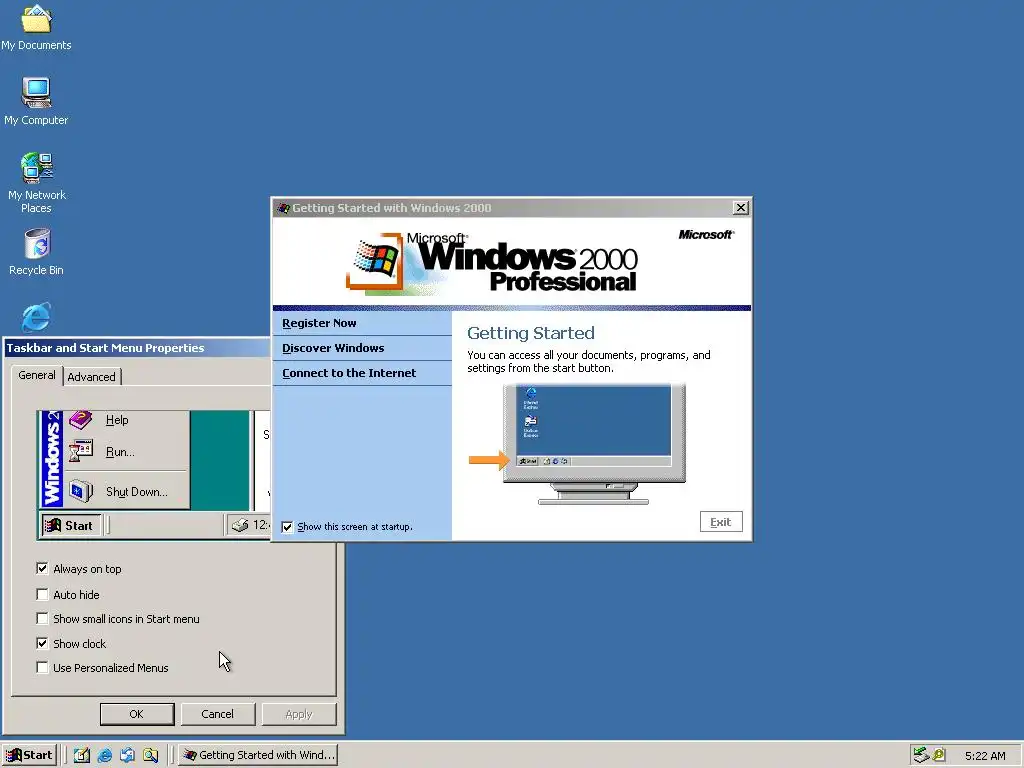The height and width of the screenshot is (768, 1024).
Task: Launch Internet Explorer from the quick launch bar
Action: click(x=104, y=755)
